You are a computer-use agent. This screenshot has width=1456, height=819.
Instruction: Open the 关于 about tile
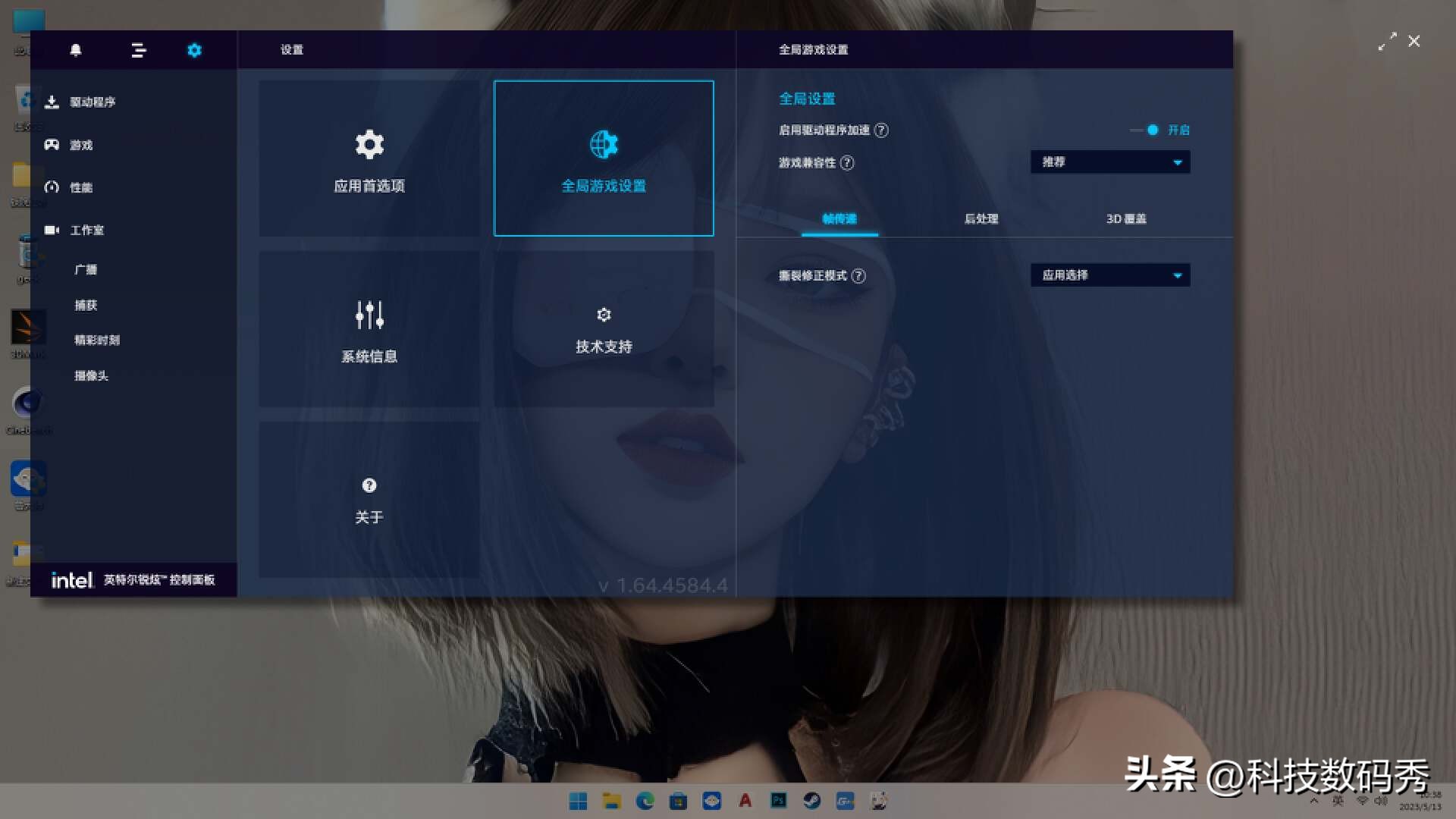tap(369, 500)
